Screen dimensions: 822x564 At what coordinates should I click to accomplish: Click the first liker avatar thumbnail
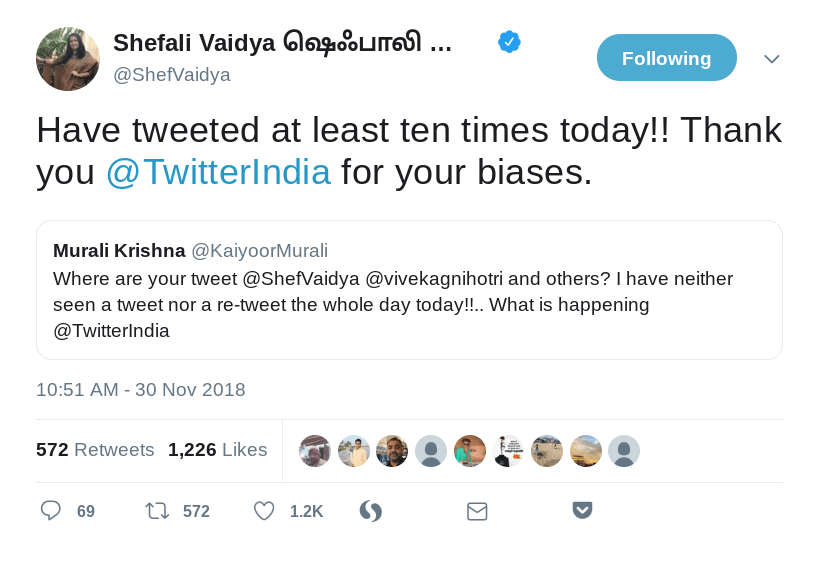(315, 451)
